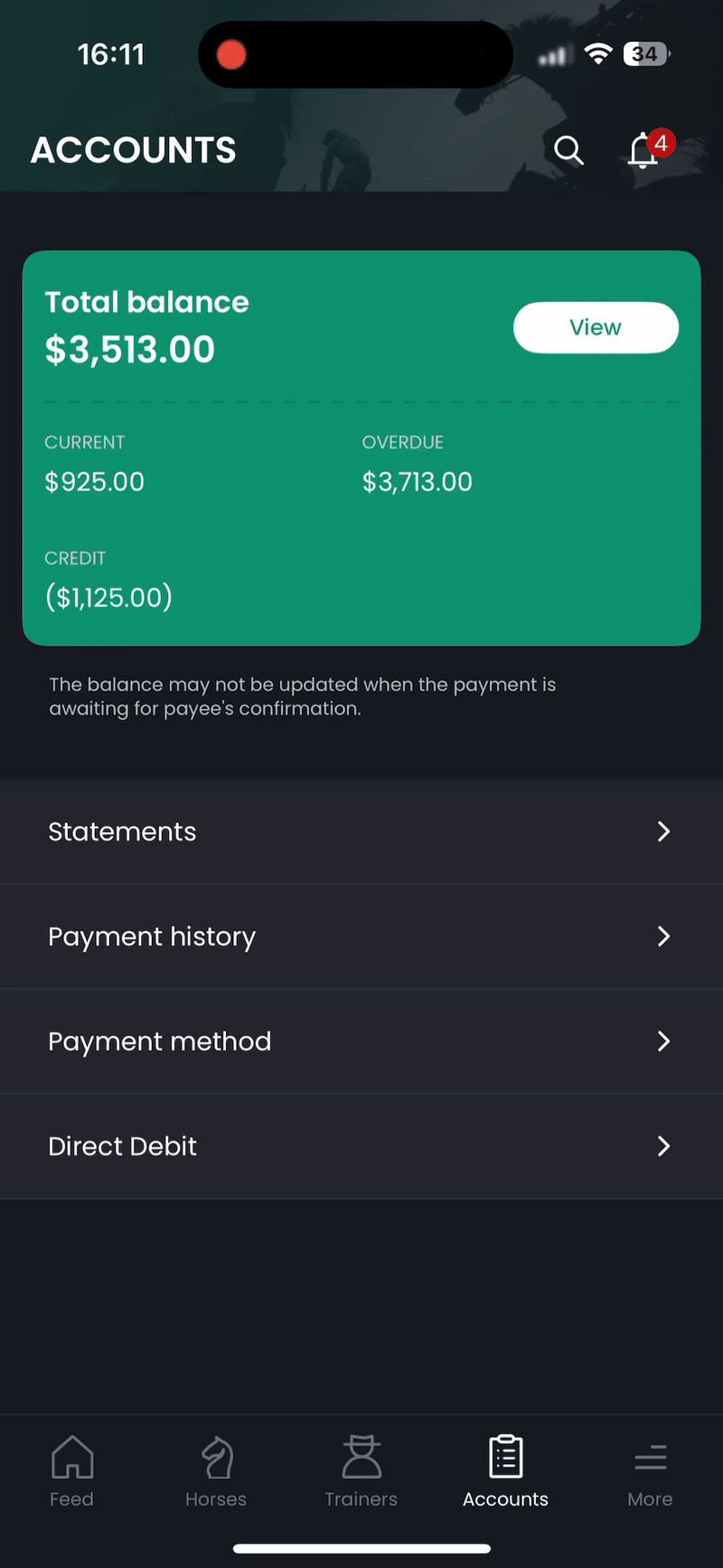Image resolution: width=723 pixels, height=1568 pixels.
Task: Tap the red recording indicator dot
Action: [x=231, y=55]
